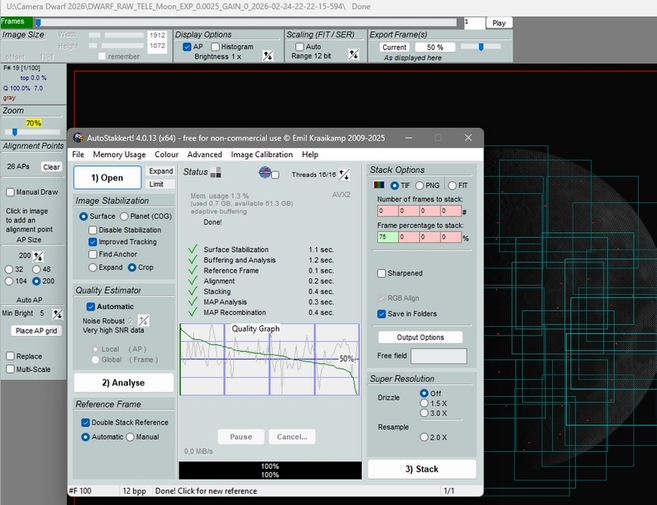Click the Frames slider track at the top
Viewport: 657px width, 505px height.
[250, 21]
